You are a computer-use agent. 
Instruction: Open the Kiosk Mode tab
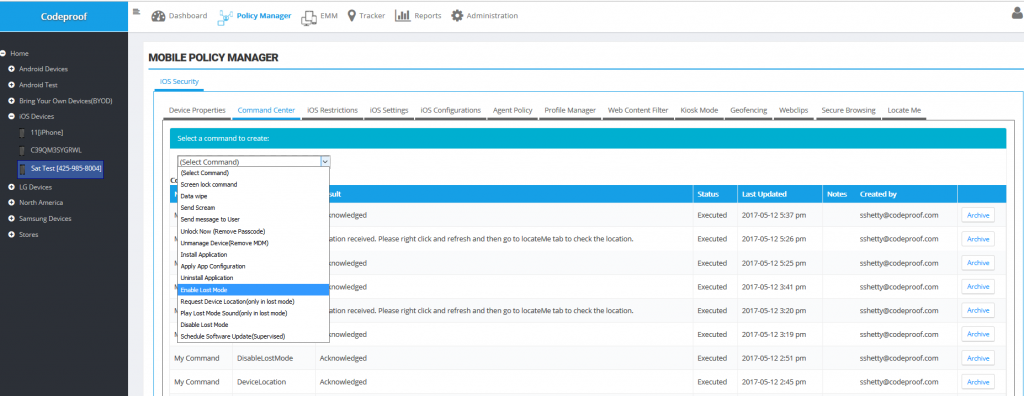tap(699, 110)
